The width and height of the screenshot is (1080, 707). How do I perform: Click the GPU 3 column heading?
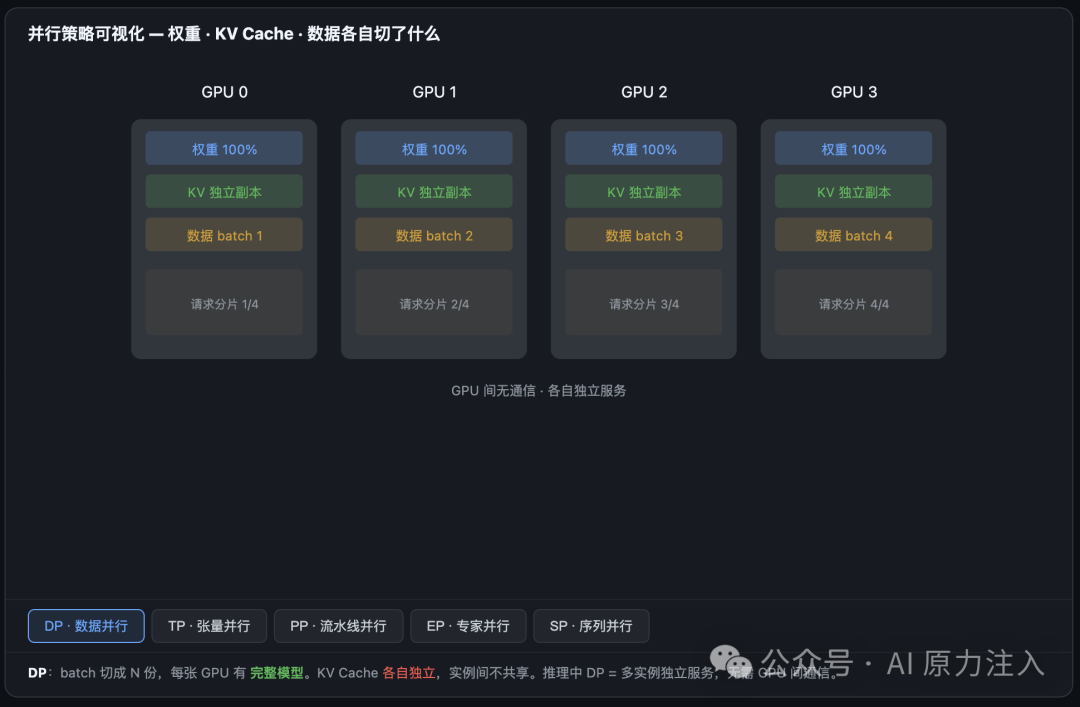[x=853, y=92]
